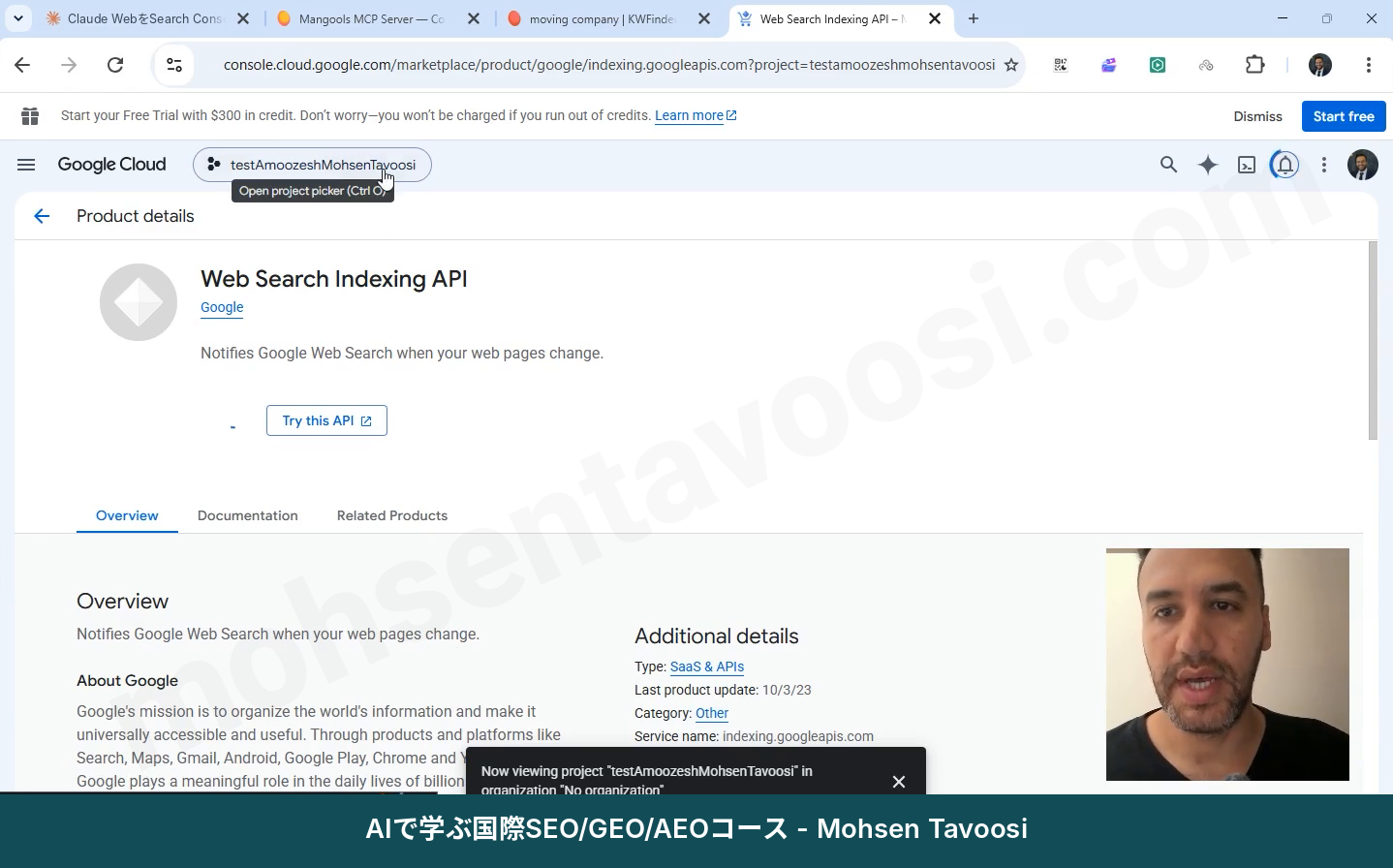This screenshot has height=868, width=1393.
Task: Open a new browser tab
Action: pos(974,18)
